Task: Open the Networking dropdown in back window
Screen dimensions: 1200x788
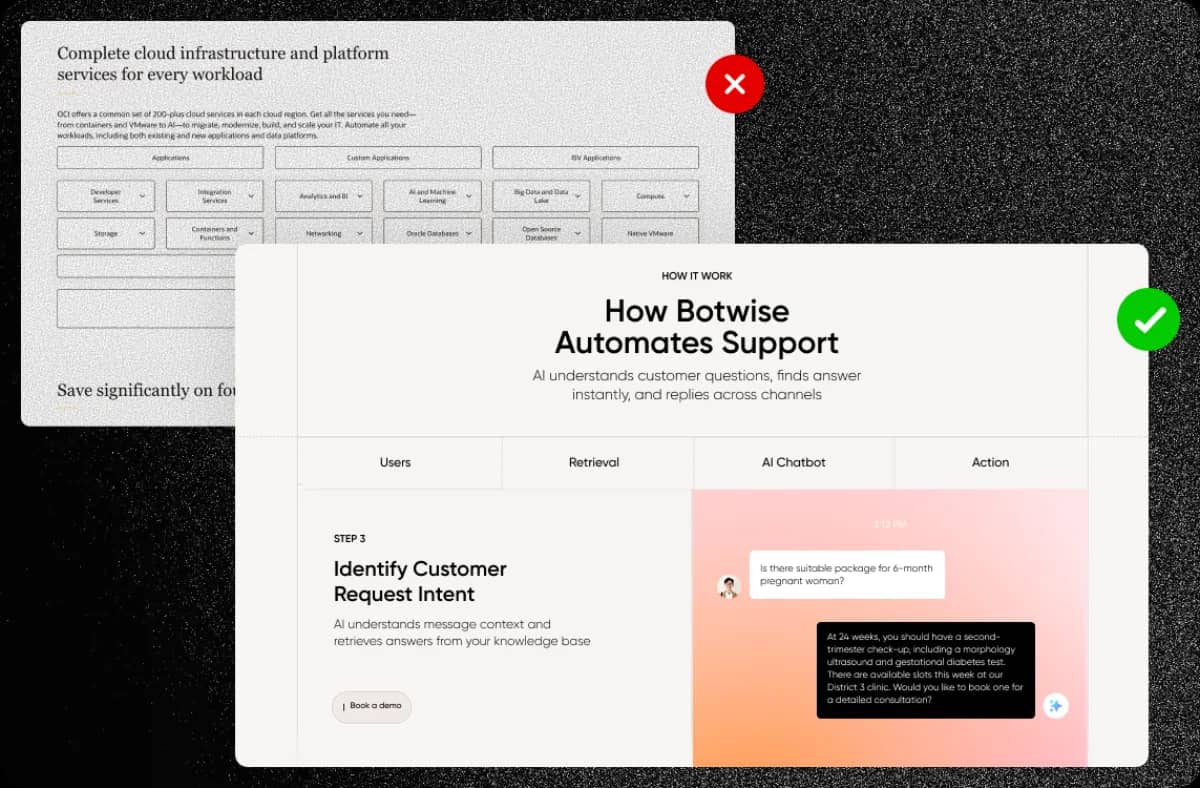Action: 323,233
